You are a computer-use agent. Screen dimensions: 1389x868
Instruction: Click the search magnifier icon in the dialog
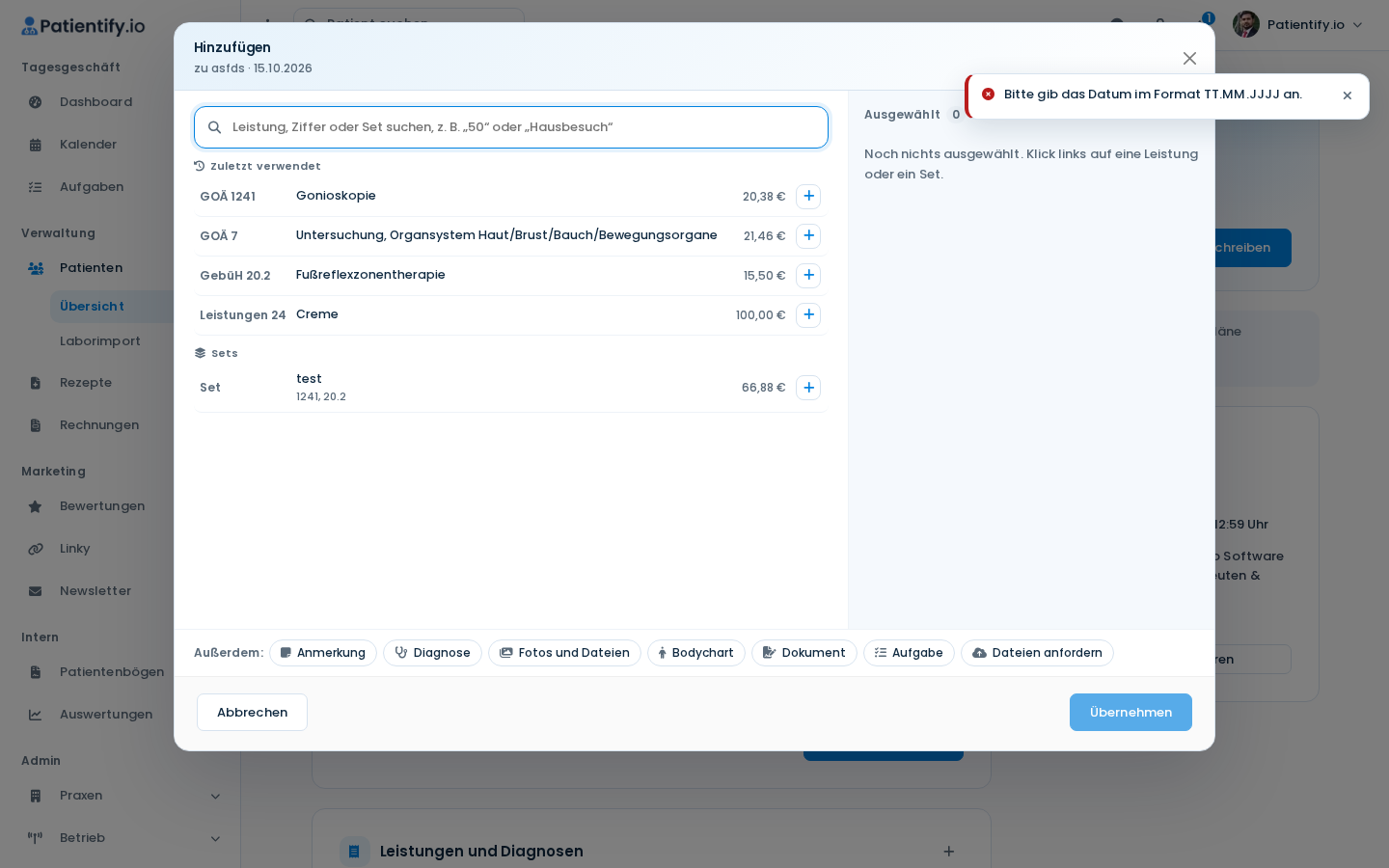[215, 127]
